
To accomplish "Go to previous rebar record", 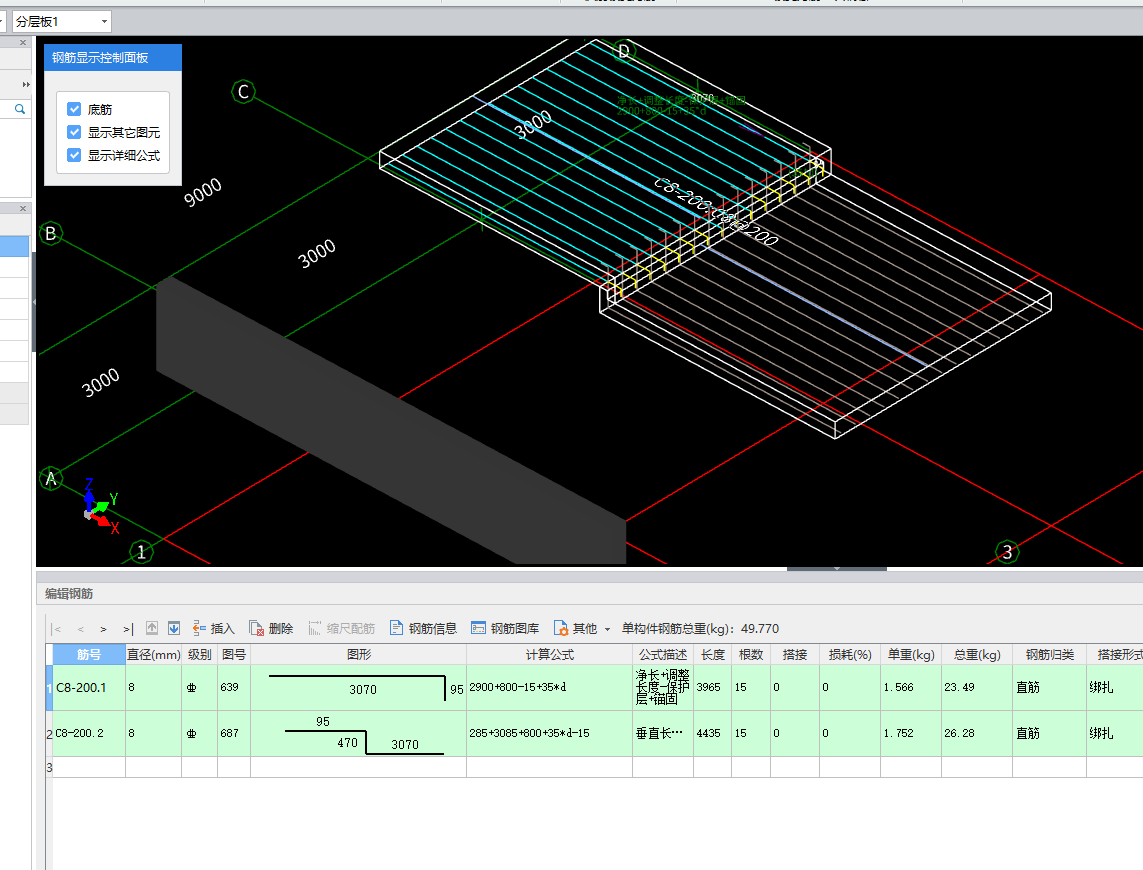I will tap(80, 629).
